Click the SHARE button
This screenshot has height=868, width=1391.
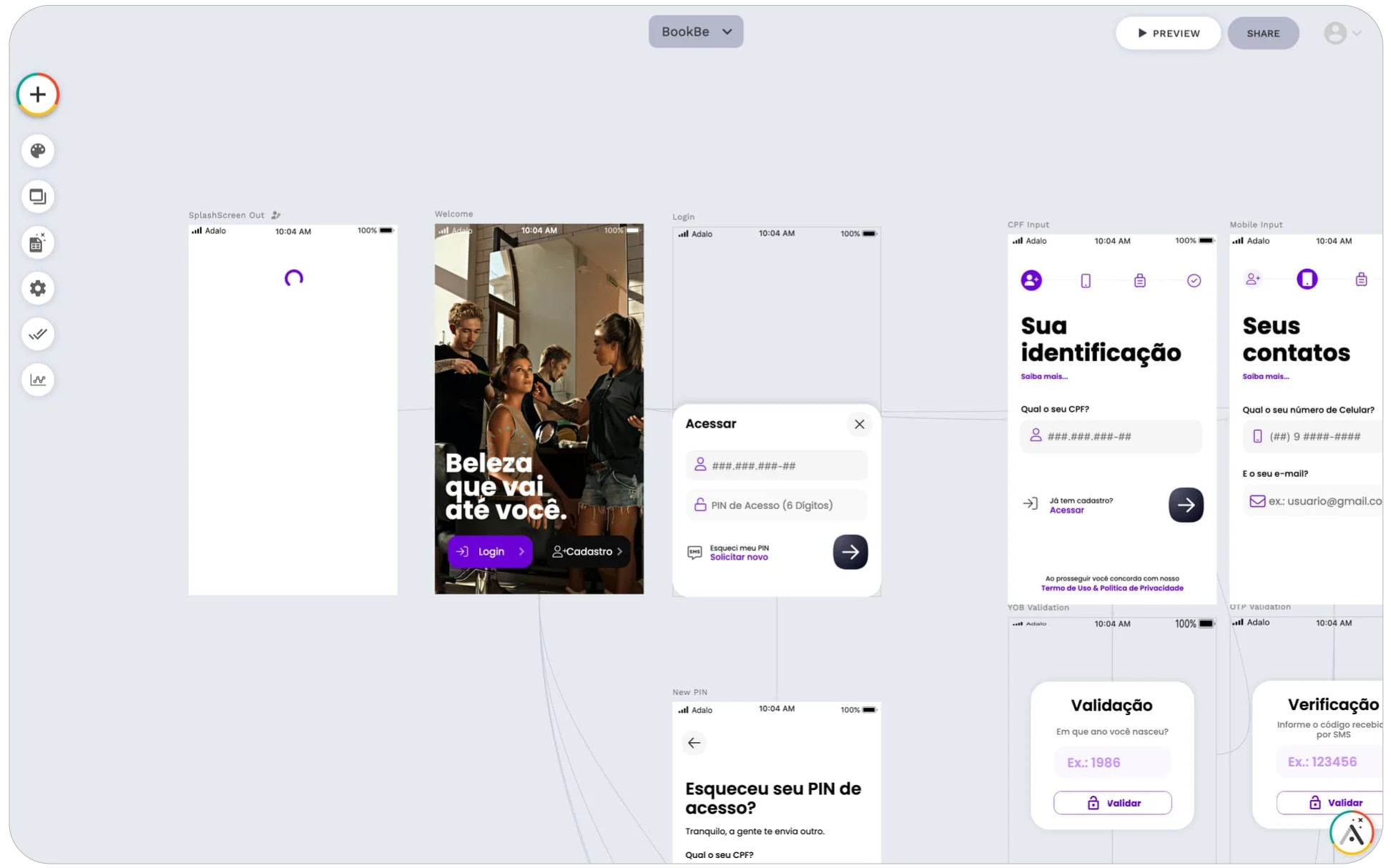pyautogui.click(x=1263, y=33)
